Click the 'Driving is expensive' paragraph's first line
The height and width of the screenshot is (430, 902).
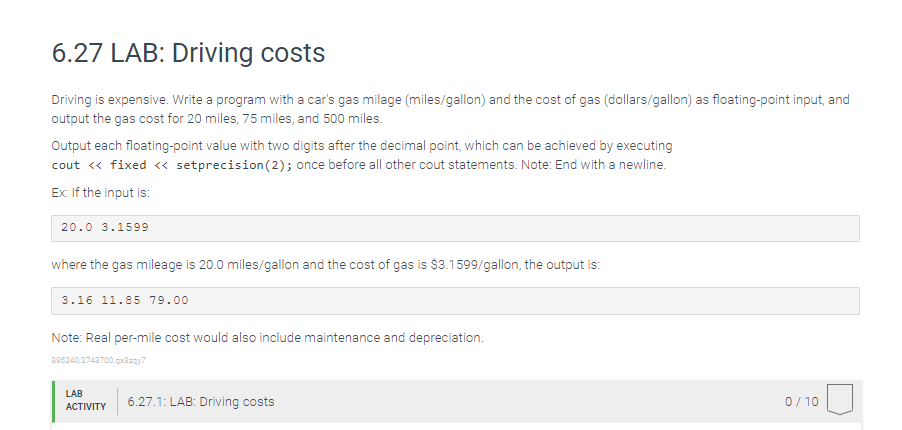pyautogui.click(x=450, y=100)
